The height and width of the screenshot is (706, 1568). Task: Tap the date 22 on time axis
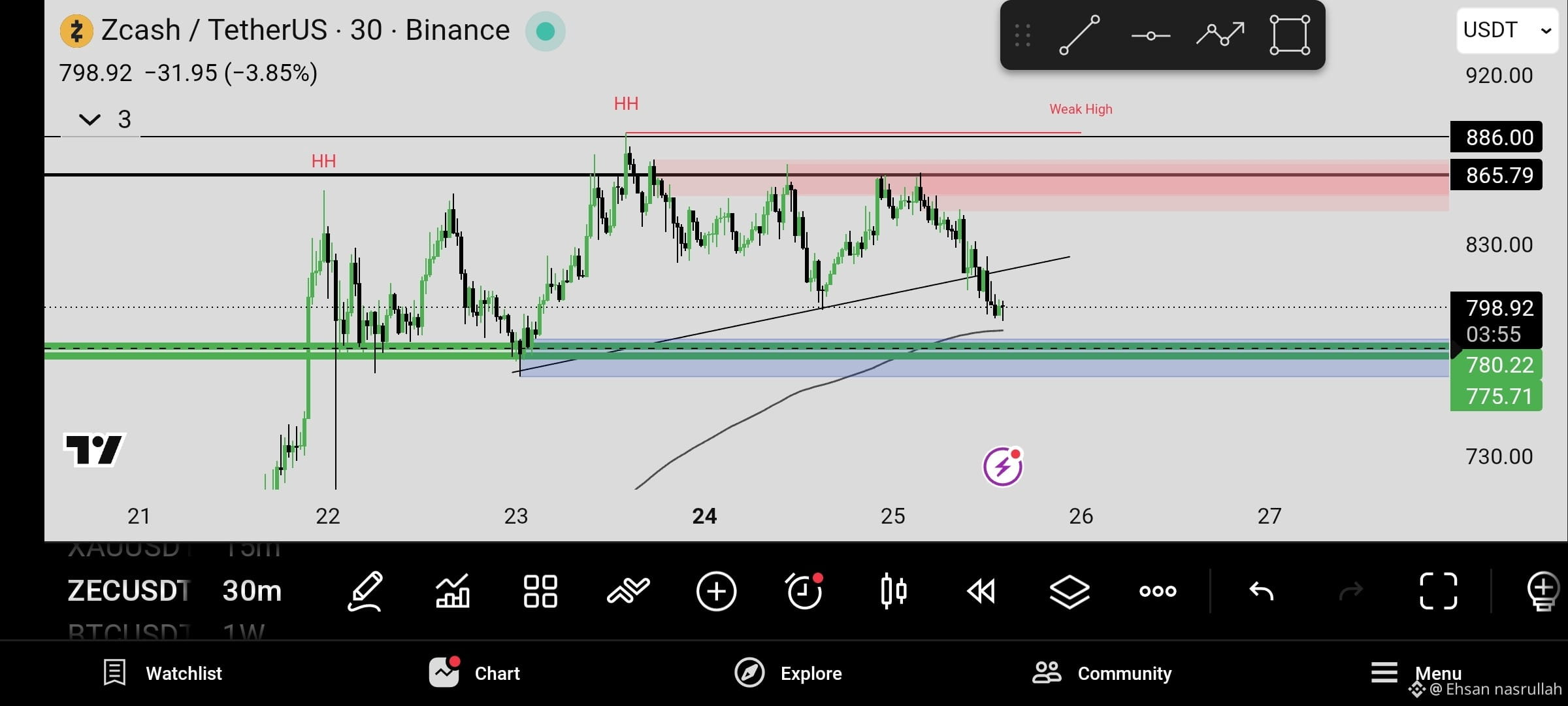[x=327, y=516]
